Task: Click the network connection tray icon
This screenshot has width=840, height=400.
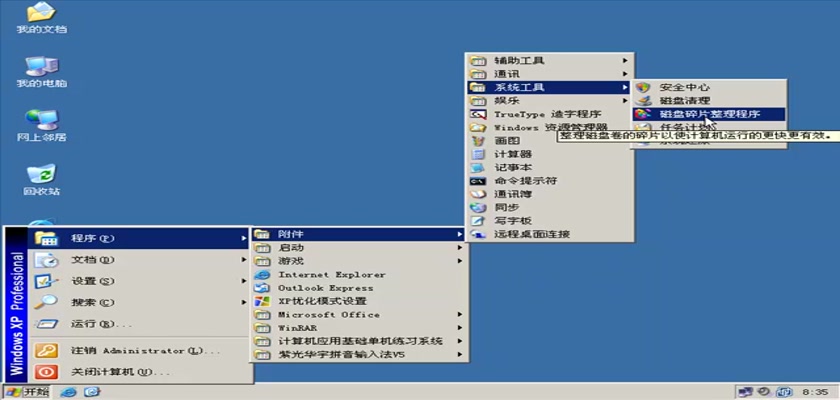Action: pyautogui.click(x=745, y=392)
